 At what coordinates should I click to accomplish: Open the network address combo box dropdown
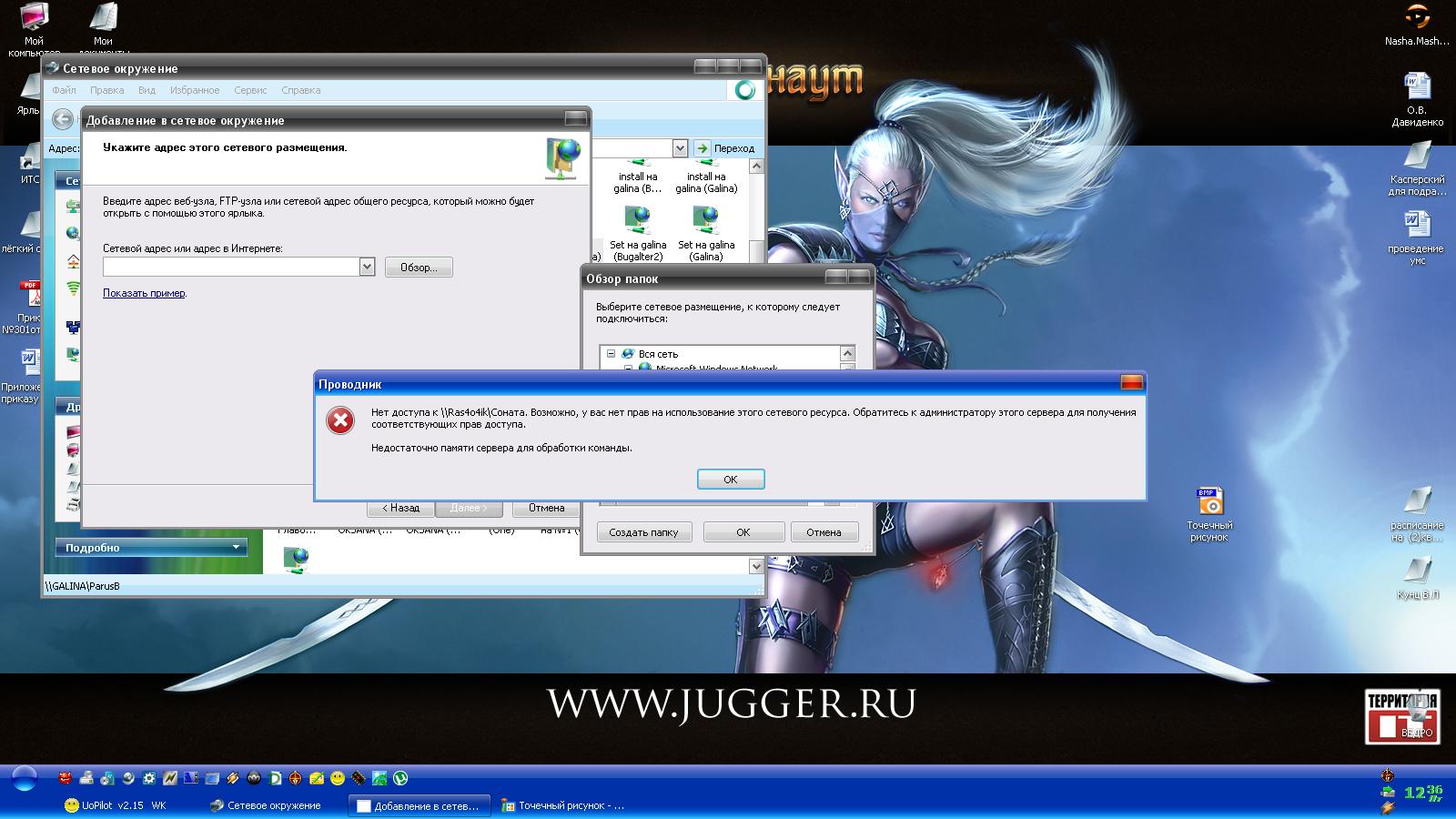click(x=367, y=267)
